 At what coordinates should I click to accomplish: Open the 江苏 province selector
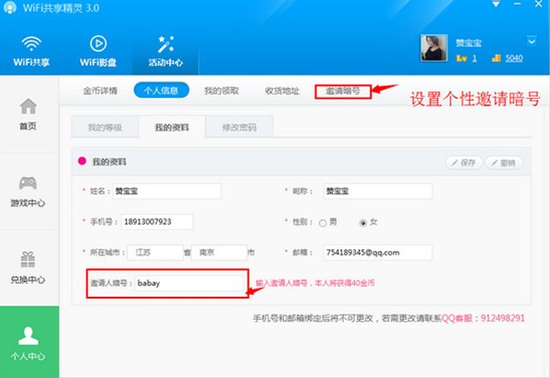tap(155, 252)
